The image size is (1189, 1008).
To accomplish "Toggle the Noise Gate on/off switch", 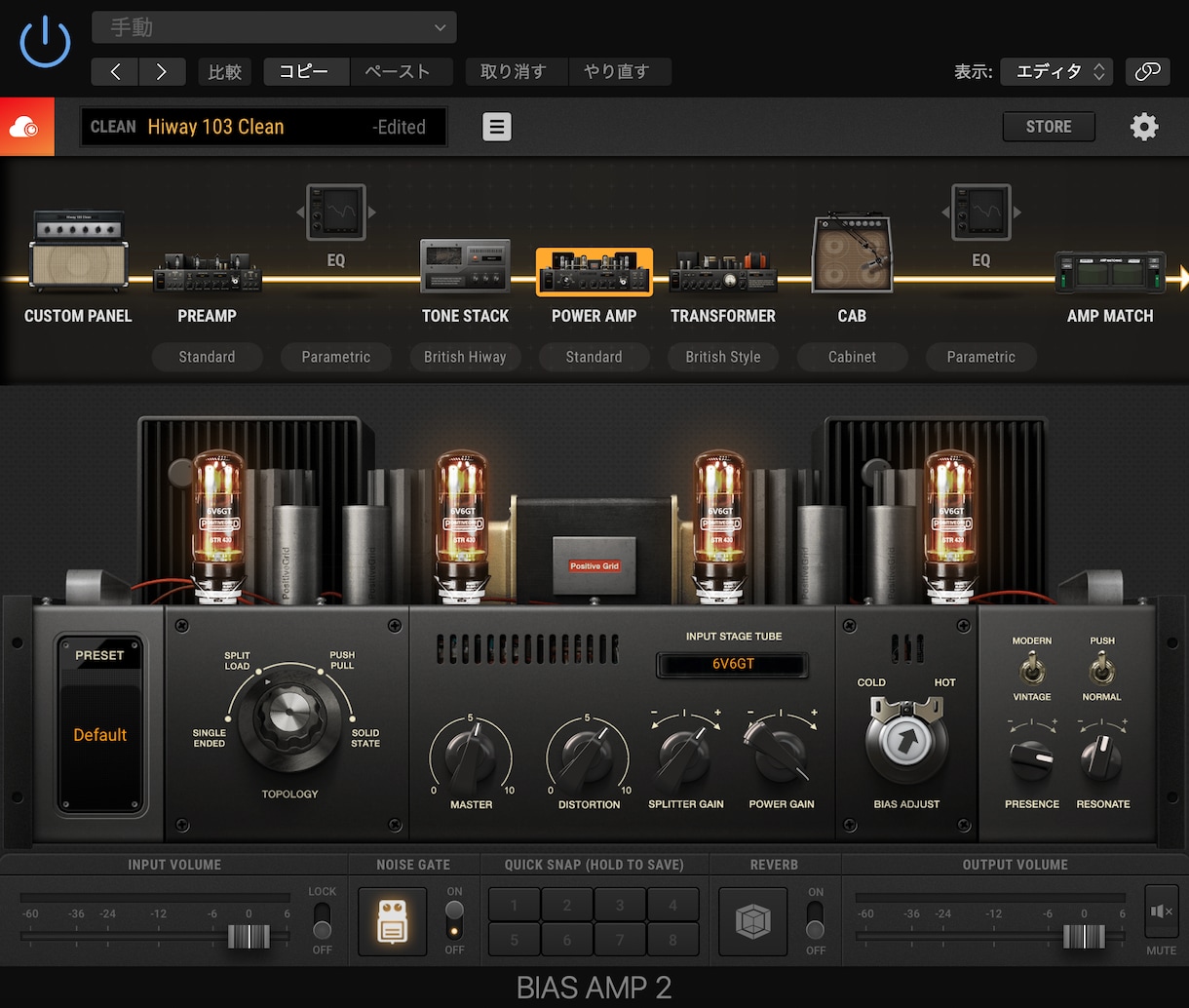I will pyautogui.click(x=454, y=919).
